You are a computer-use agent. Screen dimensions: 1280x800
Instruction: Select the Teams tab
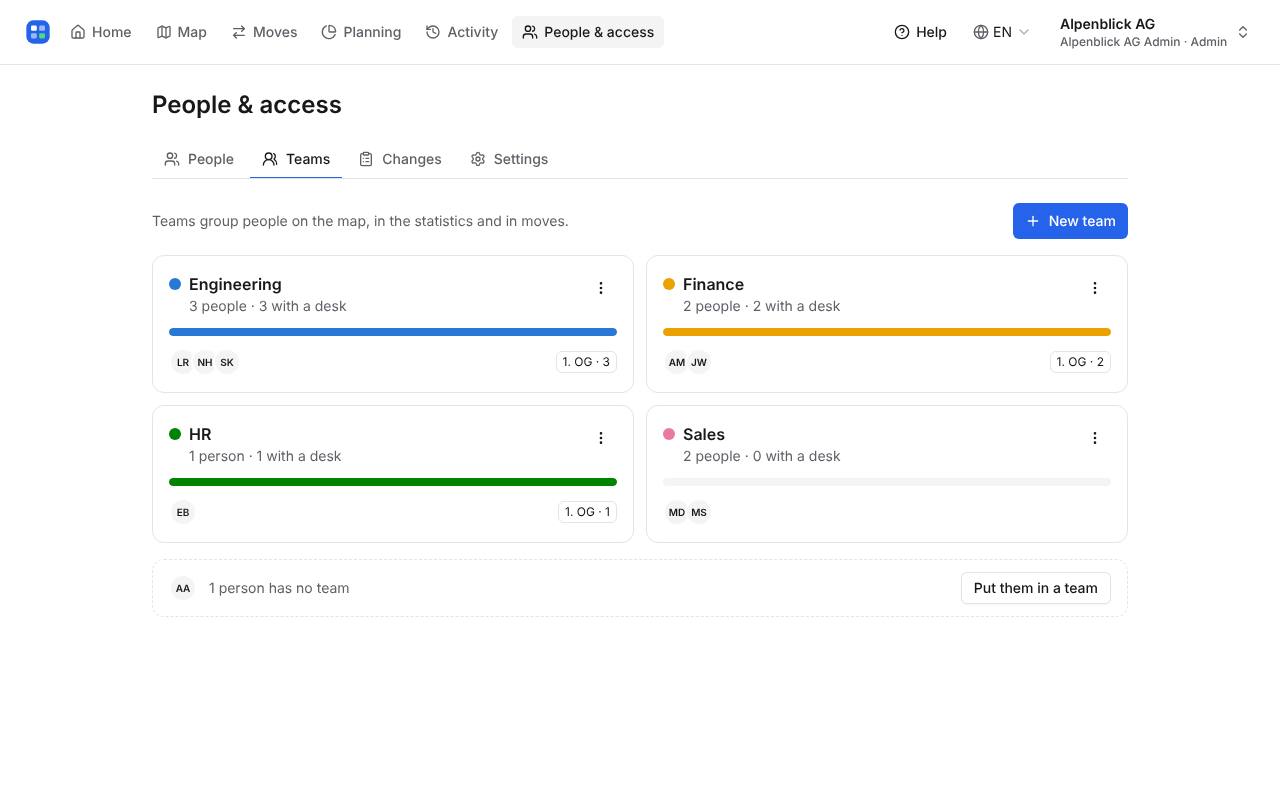point(296,159)
